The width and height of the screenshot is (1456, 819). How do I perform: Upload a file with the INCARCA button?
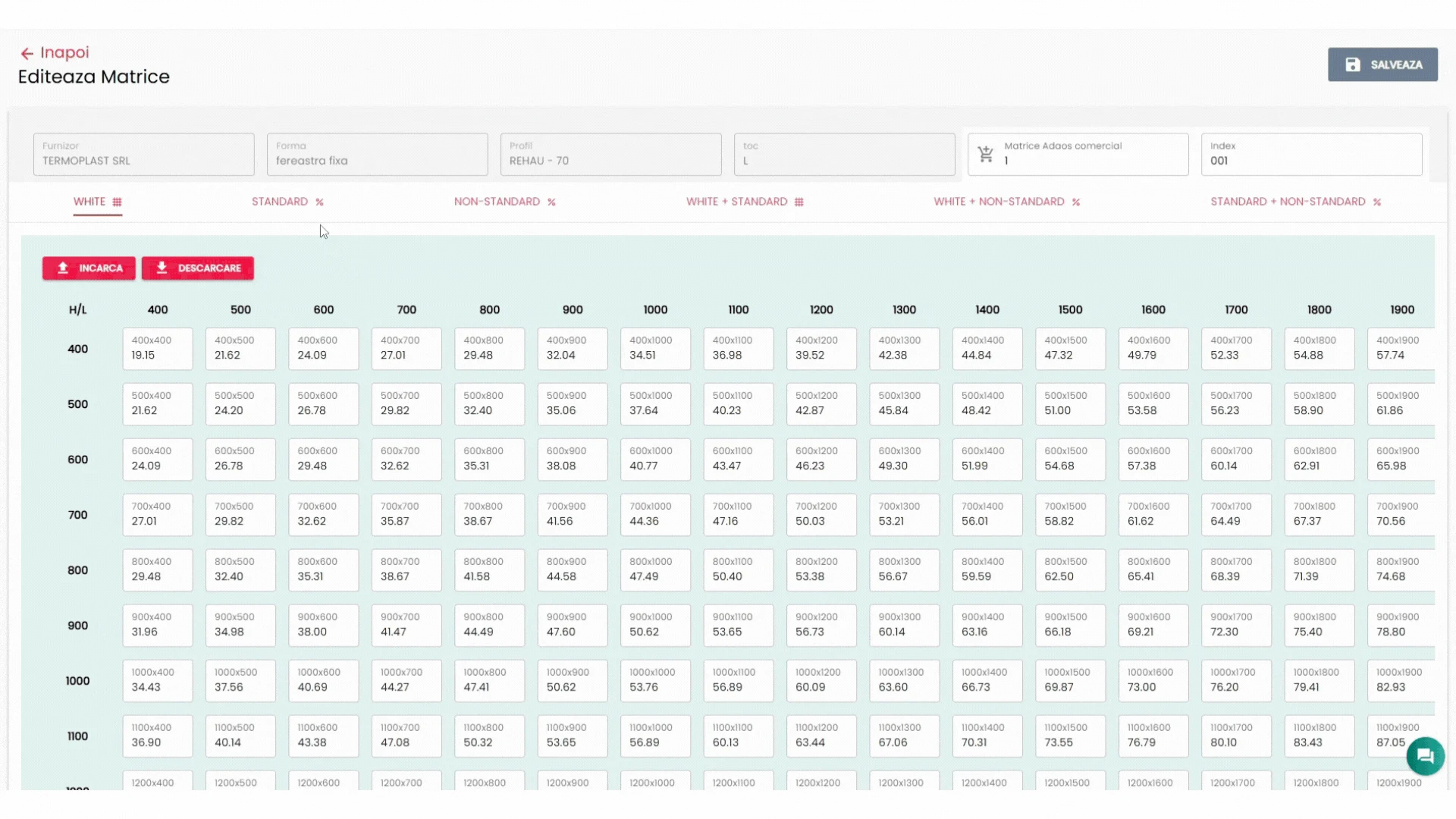click(89, 268)
